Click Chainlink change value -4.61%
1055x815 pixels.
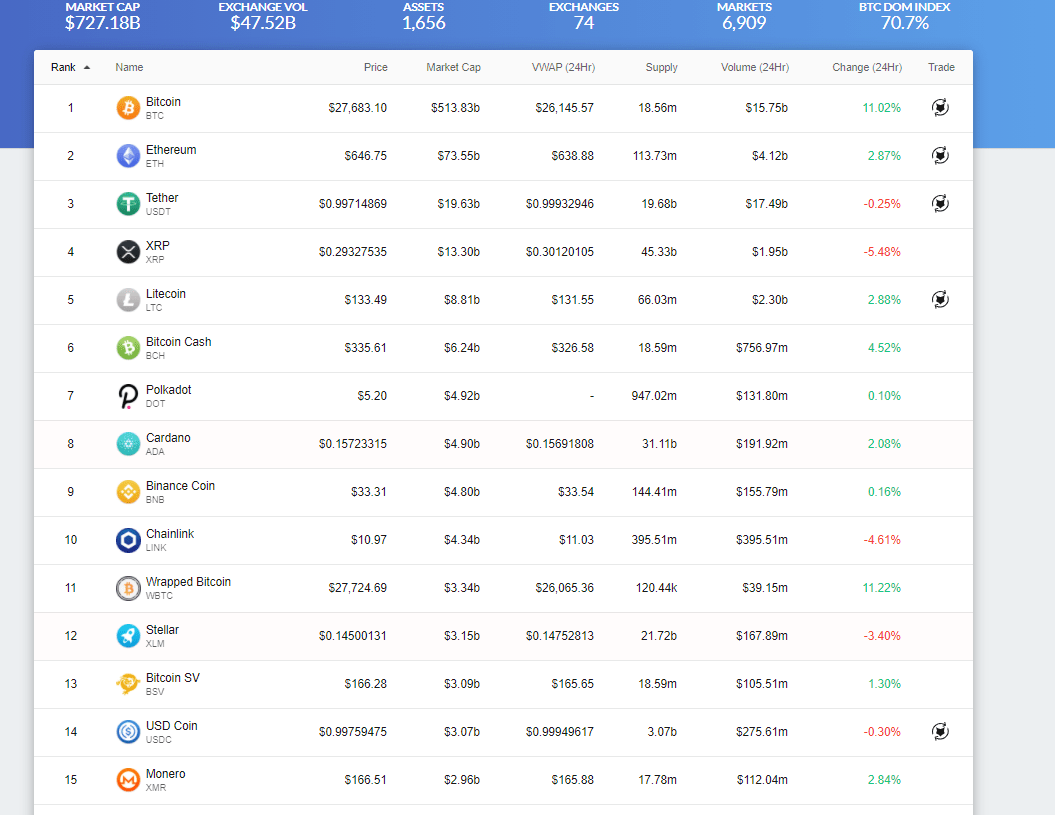pos(882,540)
